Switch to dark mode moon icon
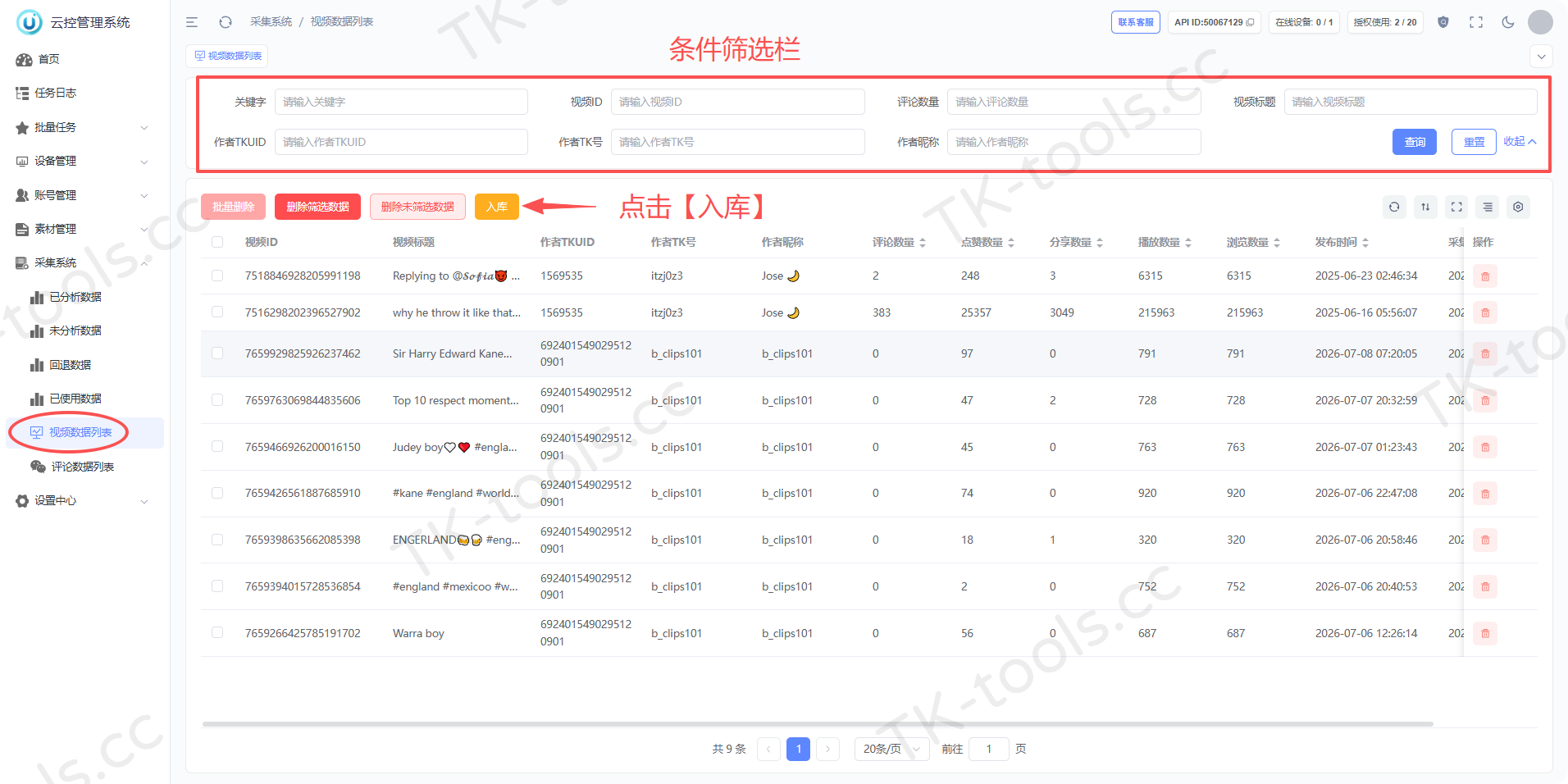This screenshot has width=1568, height=784. point(1508,22)
